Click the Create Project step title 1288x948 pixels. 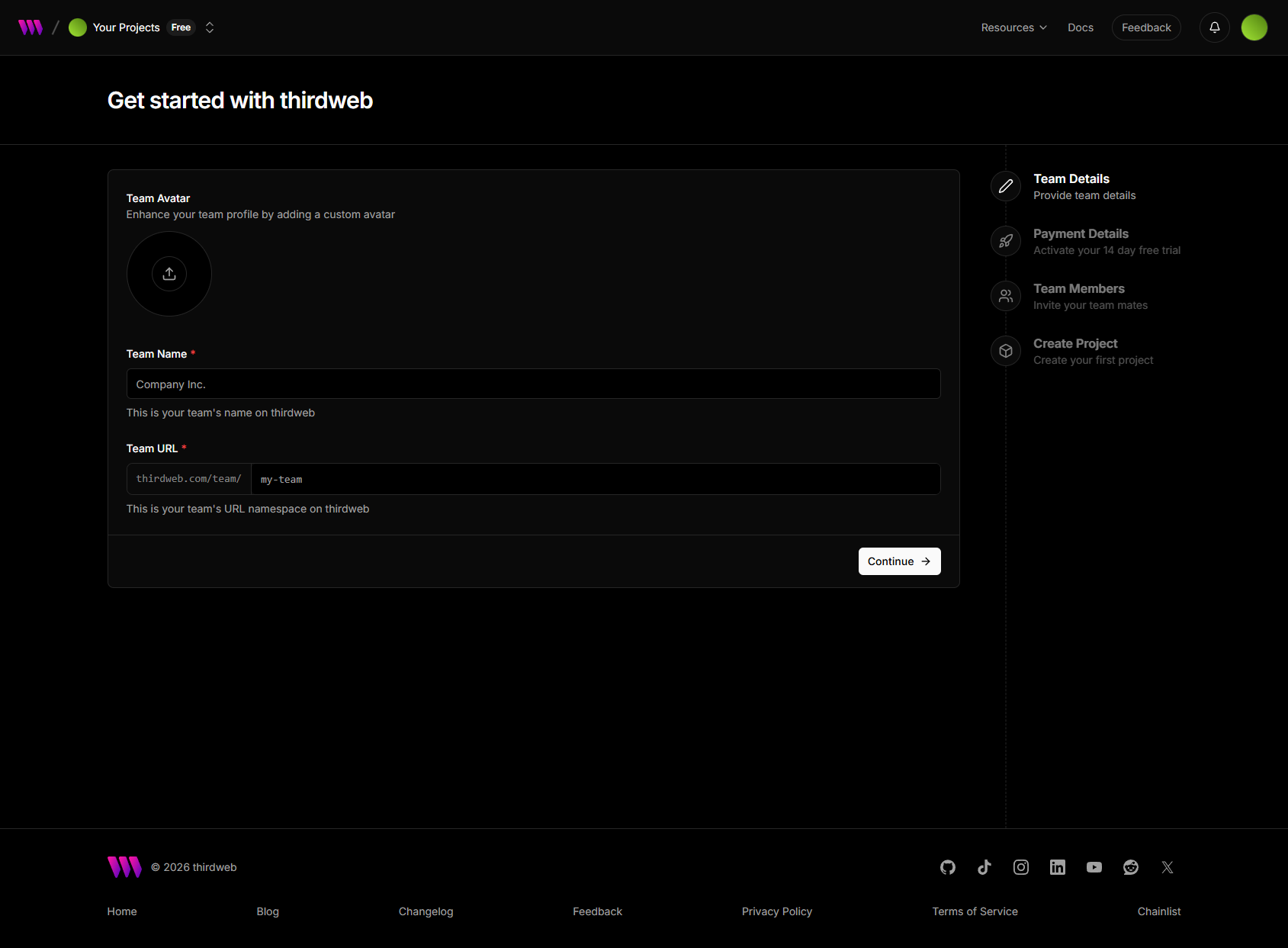click(1075, 343)
